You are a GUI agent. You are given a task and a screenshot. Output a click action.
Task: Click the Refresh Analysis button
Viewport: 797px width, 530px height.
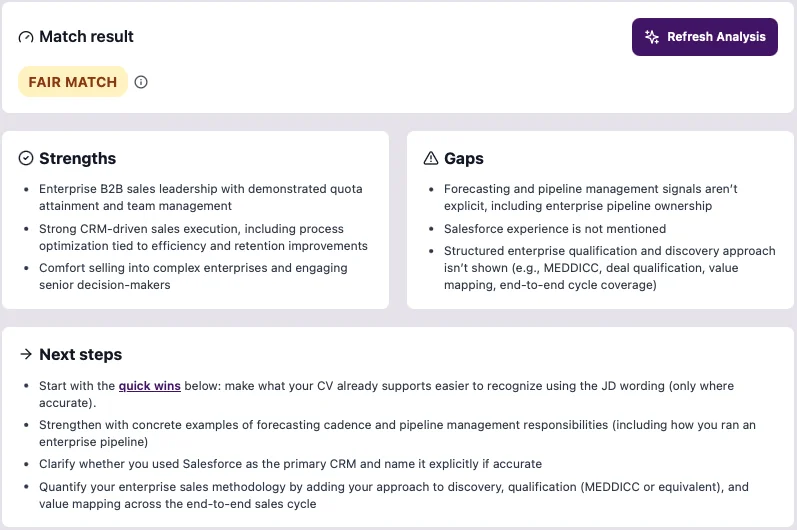point(704,37)
